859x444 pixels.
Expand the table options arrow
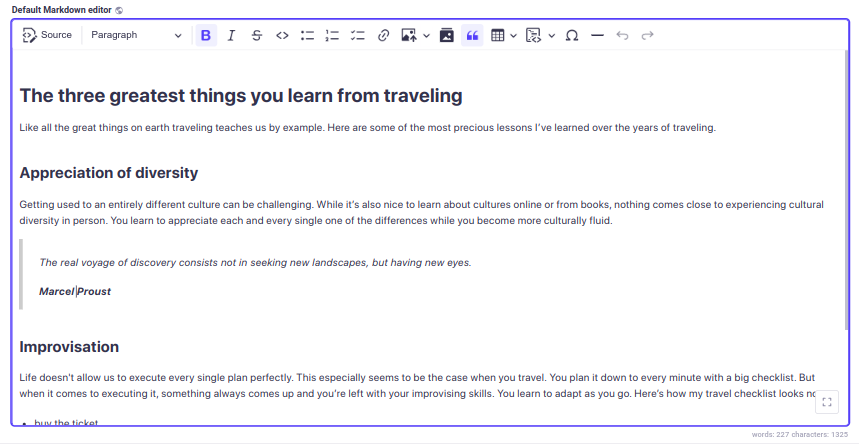513,36
